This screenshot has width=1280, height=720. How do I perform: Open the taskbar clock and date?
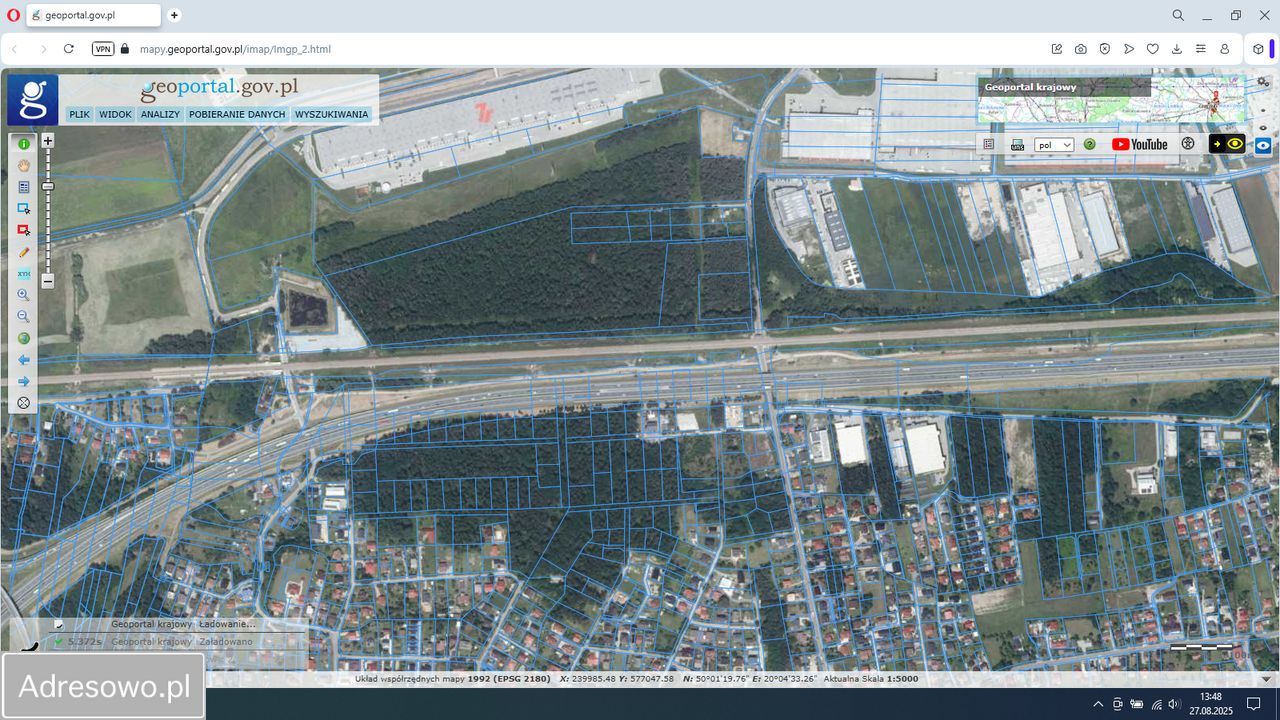[x=1211, y=704]
